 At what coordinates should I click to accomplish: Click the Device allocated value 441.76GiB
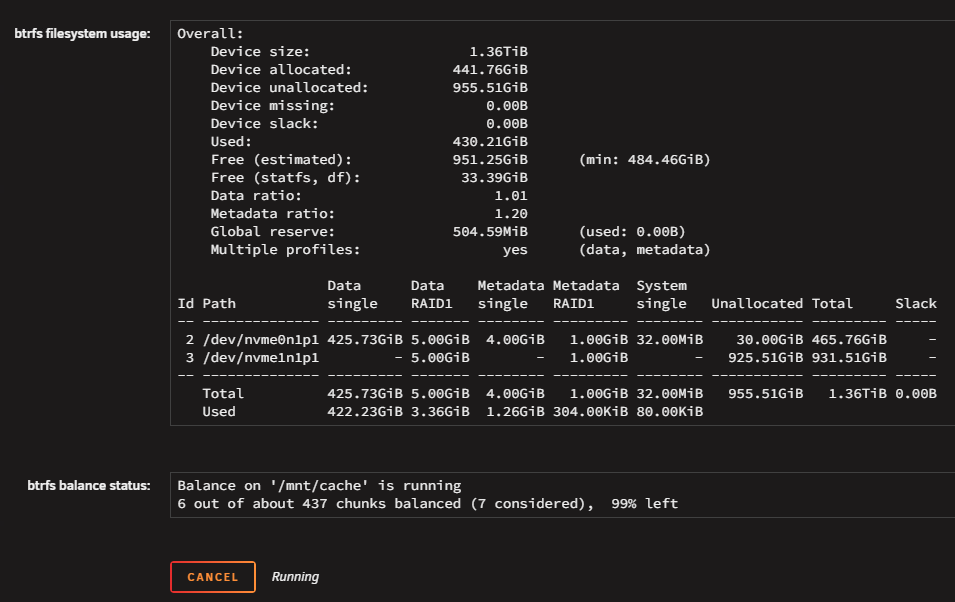point(490,69)
